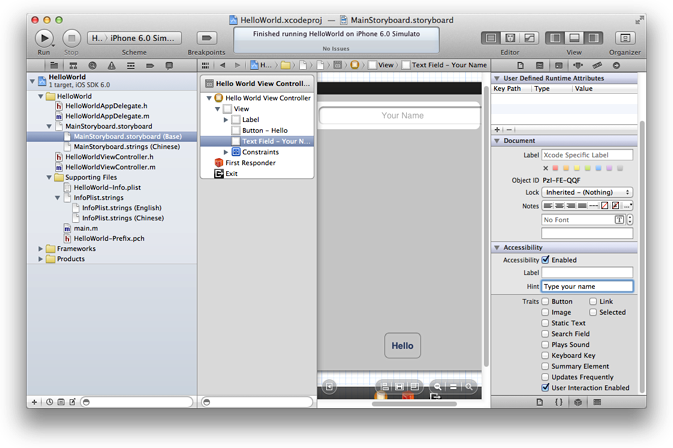Viewport: 673px width, 448px height.
Task: Open the Lock dropdown menu
Action: pyautogui.click(x=587, y=192)
